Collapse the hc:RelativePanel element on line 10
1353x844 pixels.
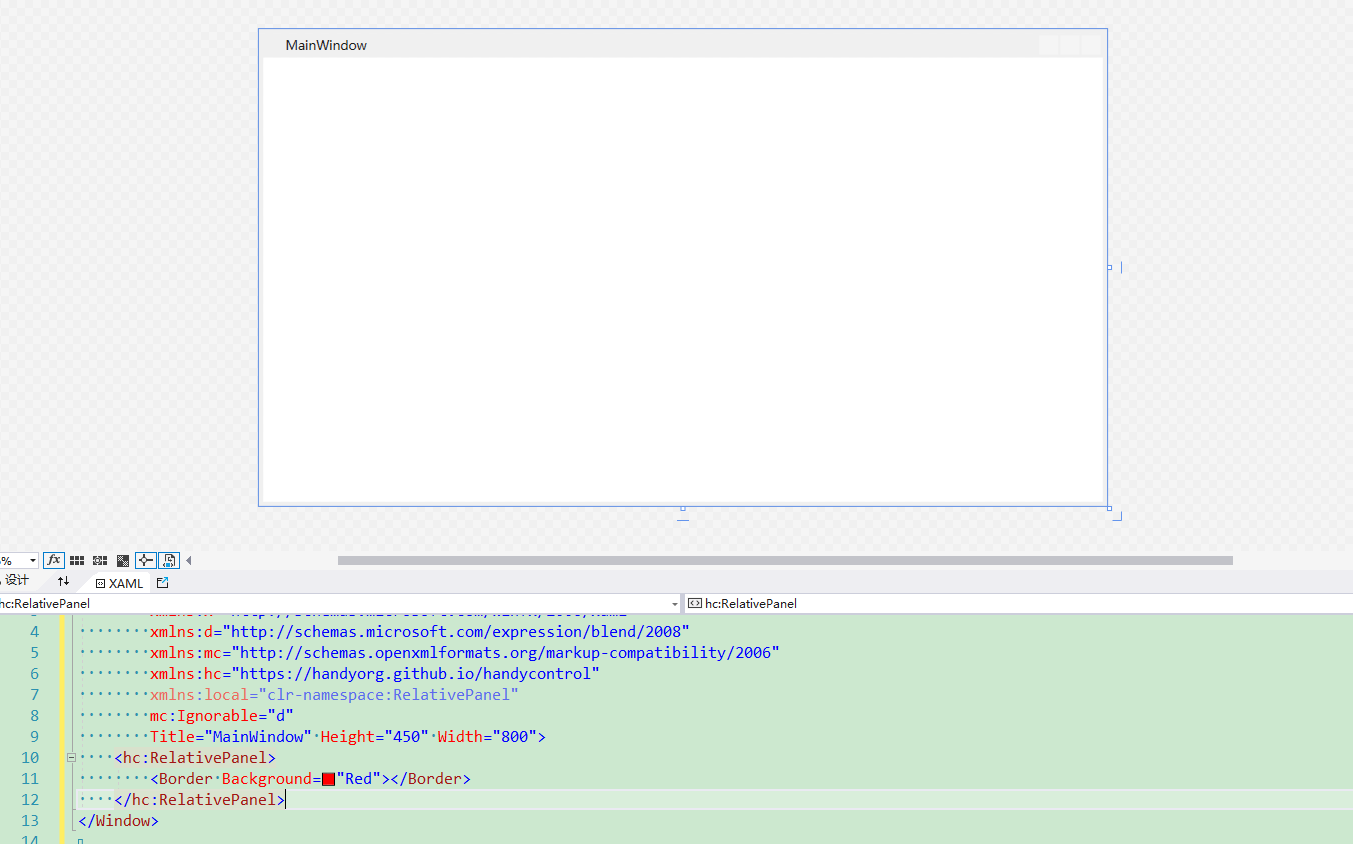[x=69, y=757]
